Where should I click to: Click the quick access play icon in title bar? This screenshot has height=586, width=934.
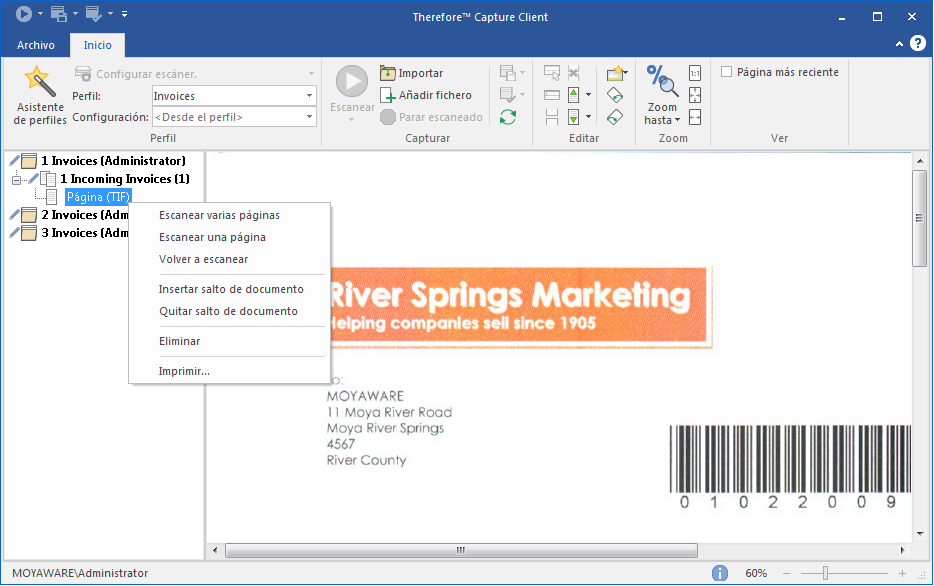pos(24,13)
